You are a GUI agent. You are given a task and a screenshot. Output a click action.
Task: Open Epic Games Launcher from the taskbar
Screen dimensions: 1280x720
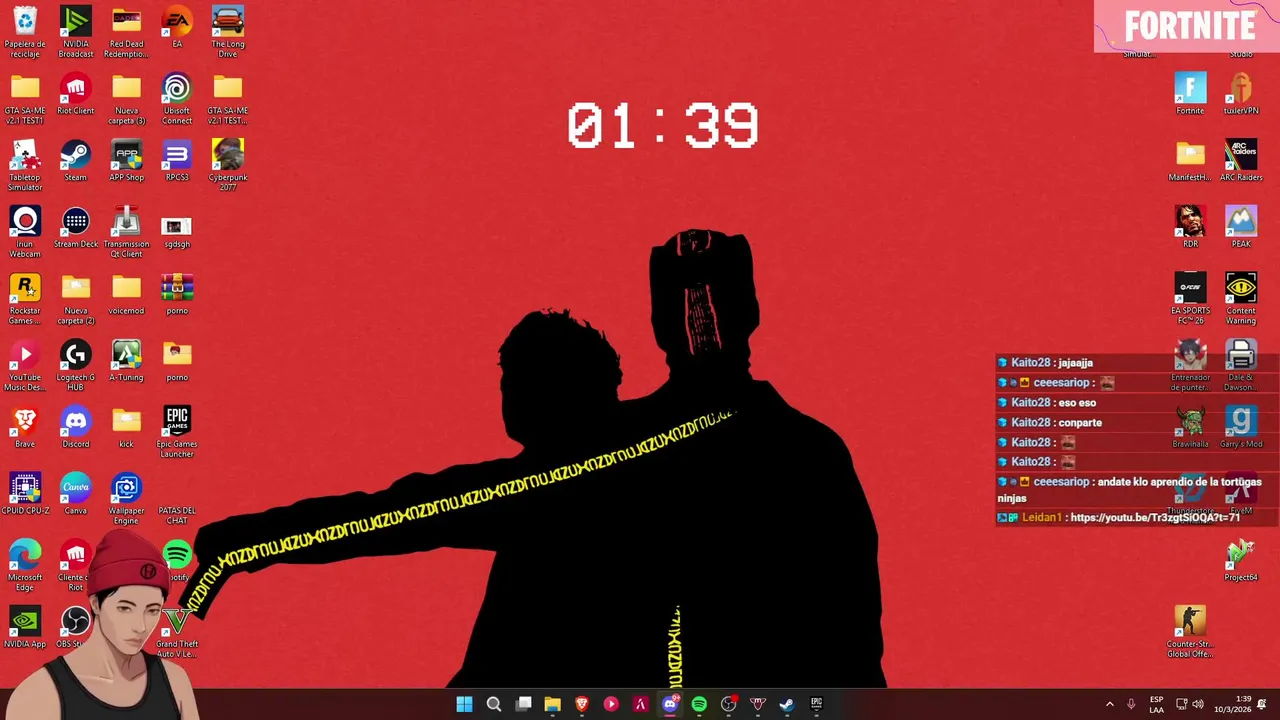point(816,704)
